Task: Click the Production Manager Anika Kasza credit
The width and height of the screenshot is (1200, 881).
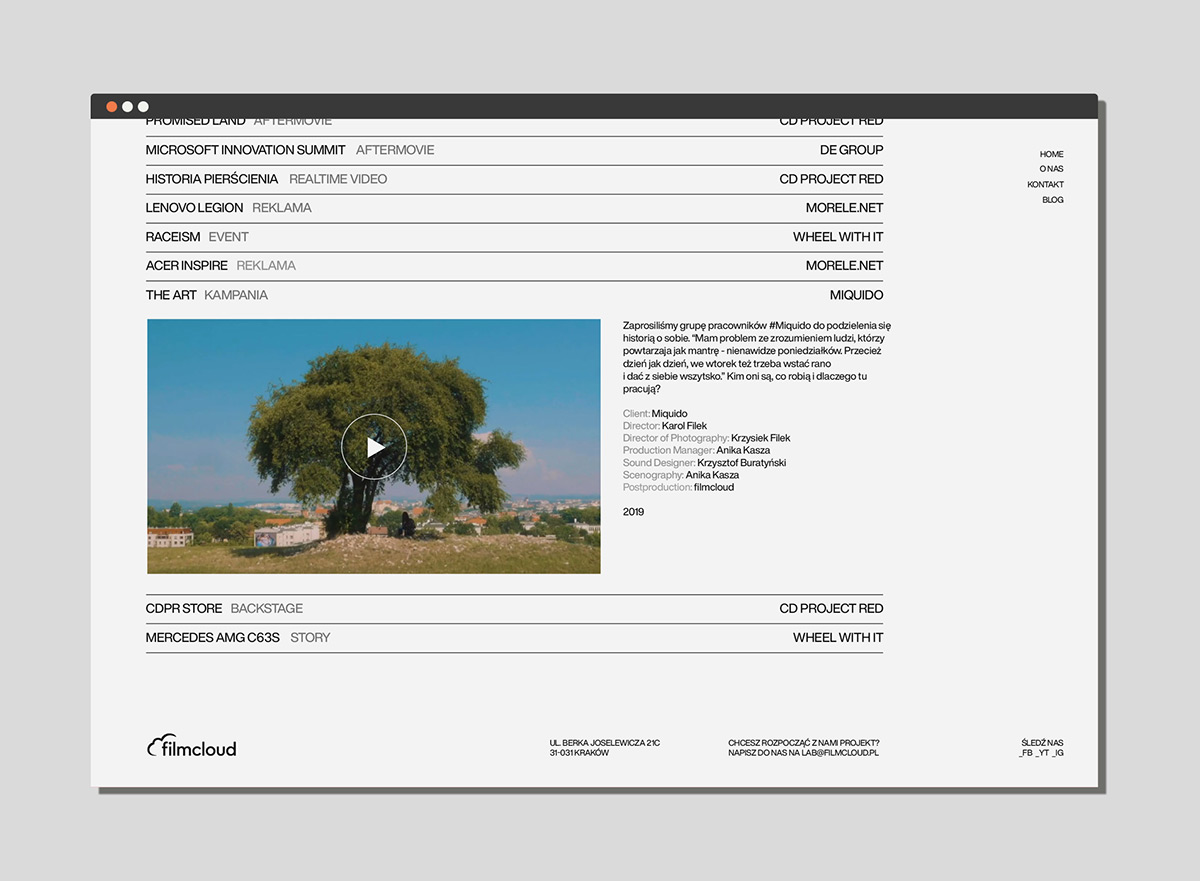Action: (696, 451)
